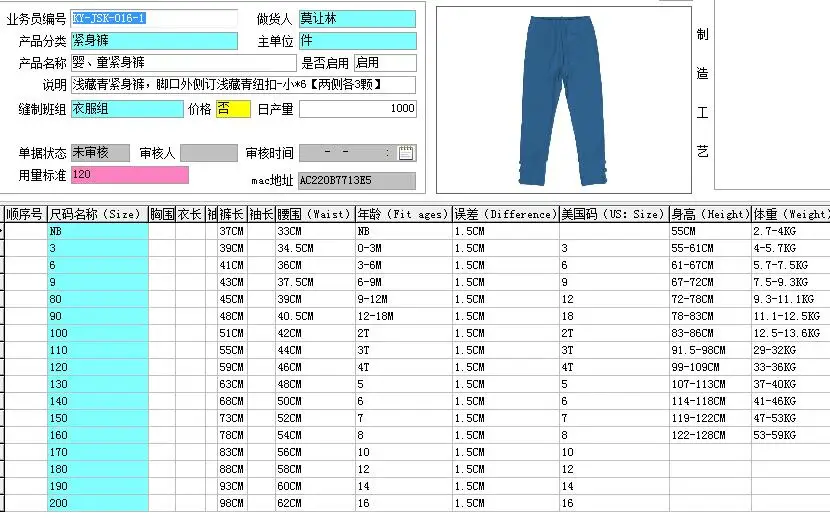Open the 是否启用 field showing 启用
The width and height of the screenshot is (830, 521).
(x=385, y=62)
